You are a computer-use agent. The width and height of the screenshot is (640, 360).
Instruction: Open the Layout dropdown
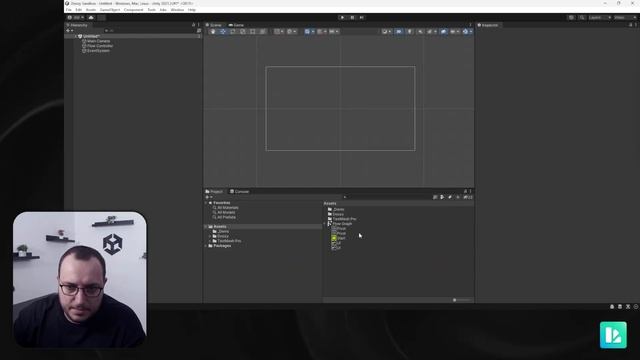(625, 18)
